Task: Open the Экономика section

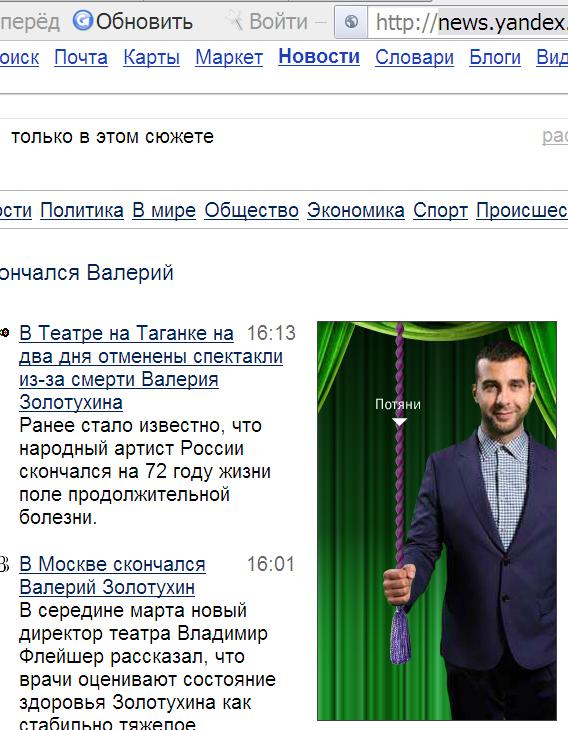Action: tap(356, 210)
